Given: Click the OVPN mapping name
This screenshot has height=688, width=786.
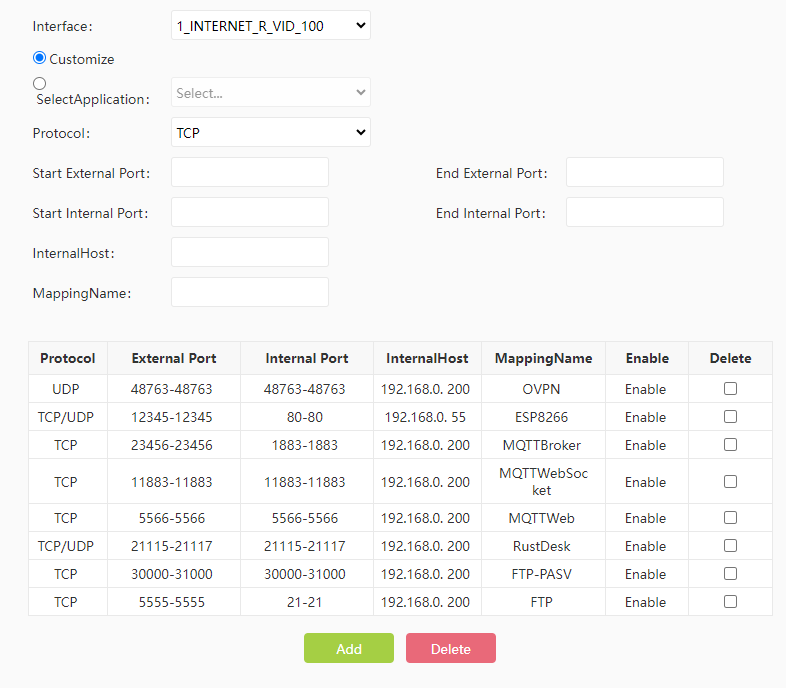Looking at the screenshot, I should coord(541,389).
